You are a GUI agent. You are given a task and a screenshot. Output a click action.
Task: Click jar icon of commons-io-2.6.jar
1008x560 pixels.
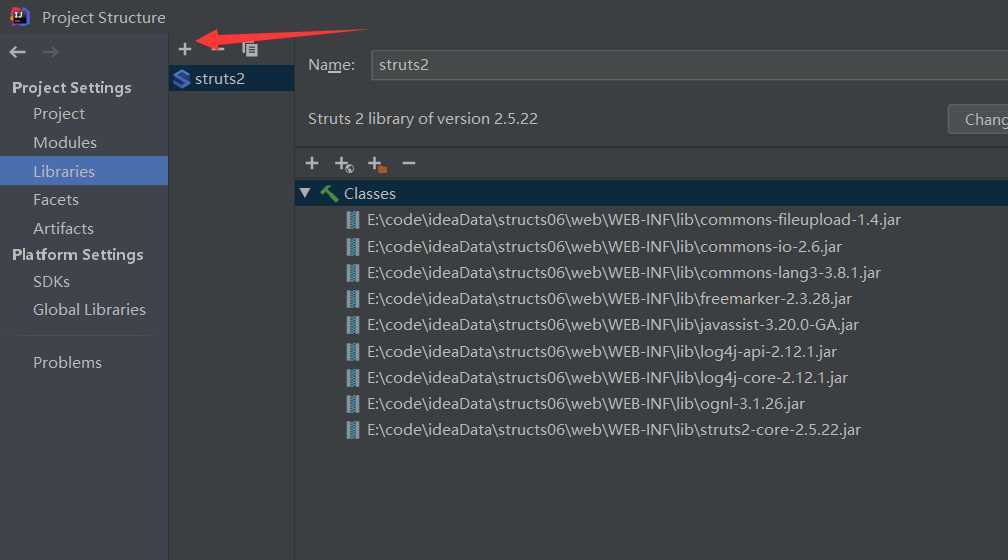tap(352, 246)
